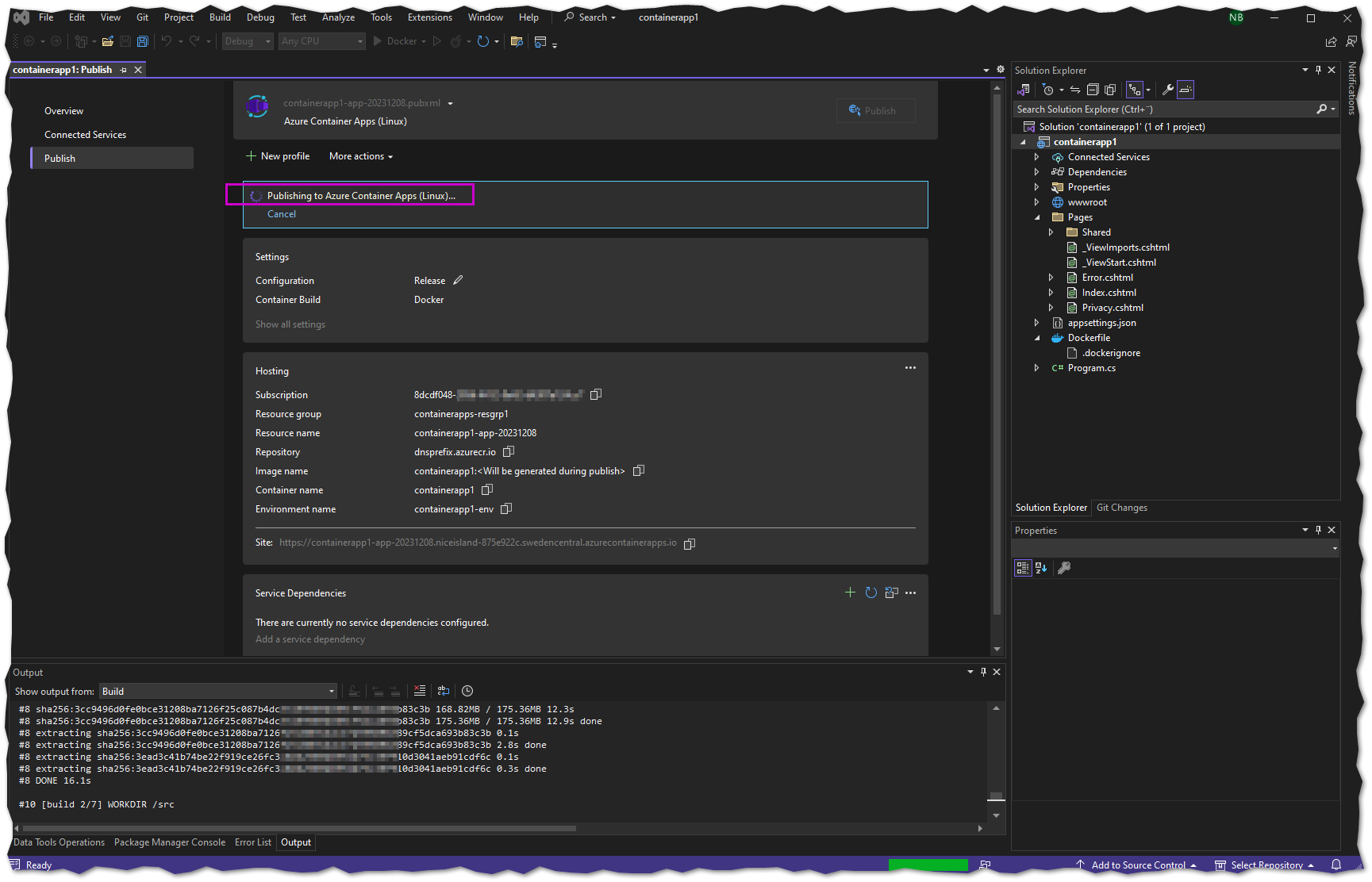Open the Find in Files toolbar icon
This screenshot has height=882, width=1372.
tap(517, 41)
